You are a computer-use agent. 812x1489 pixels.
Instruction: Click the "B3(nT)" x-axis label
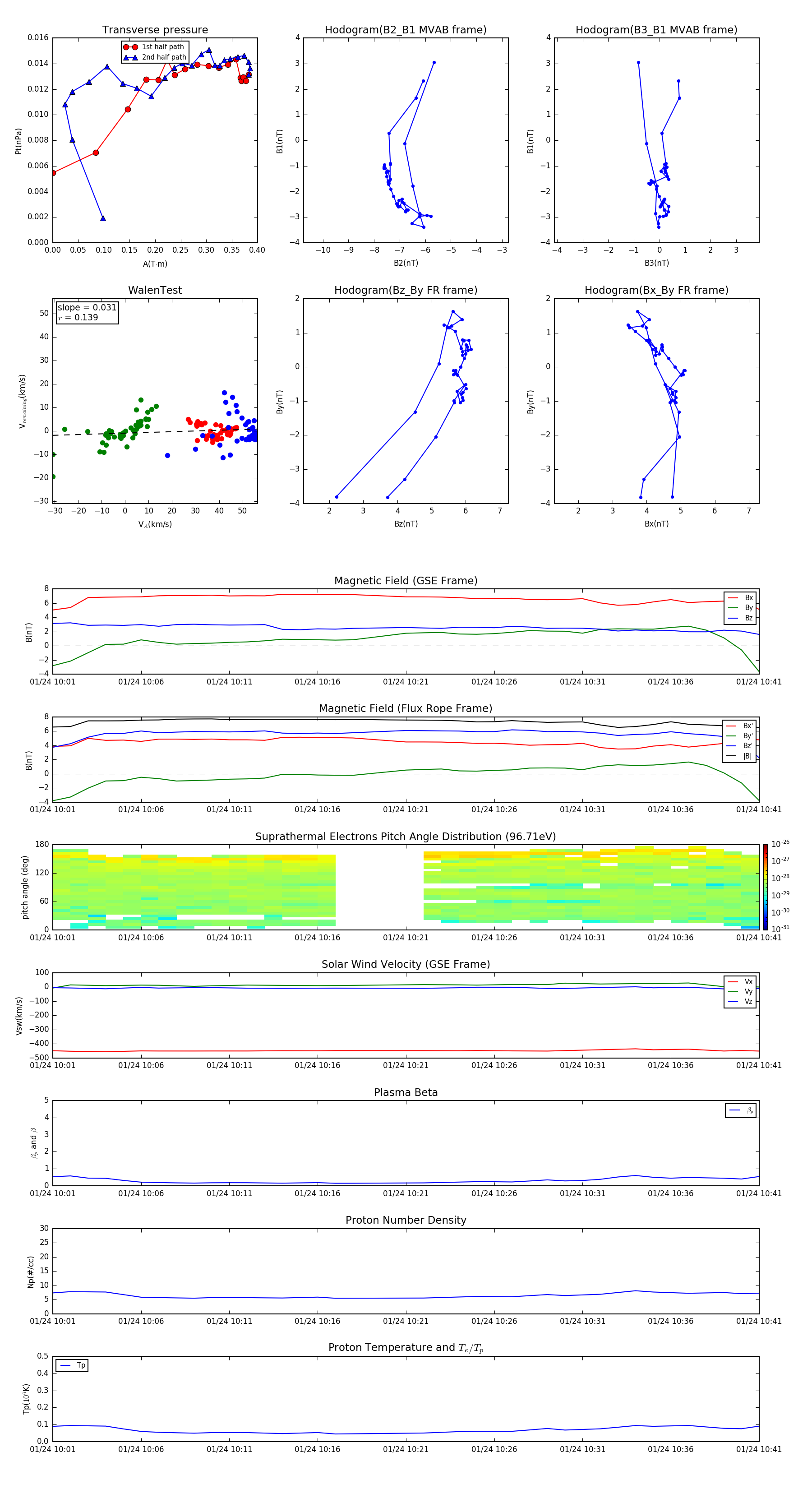pyautogui.click(x=656, y=263)
